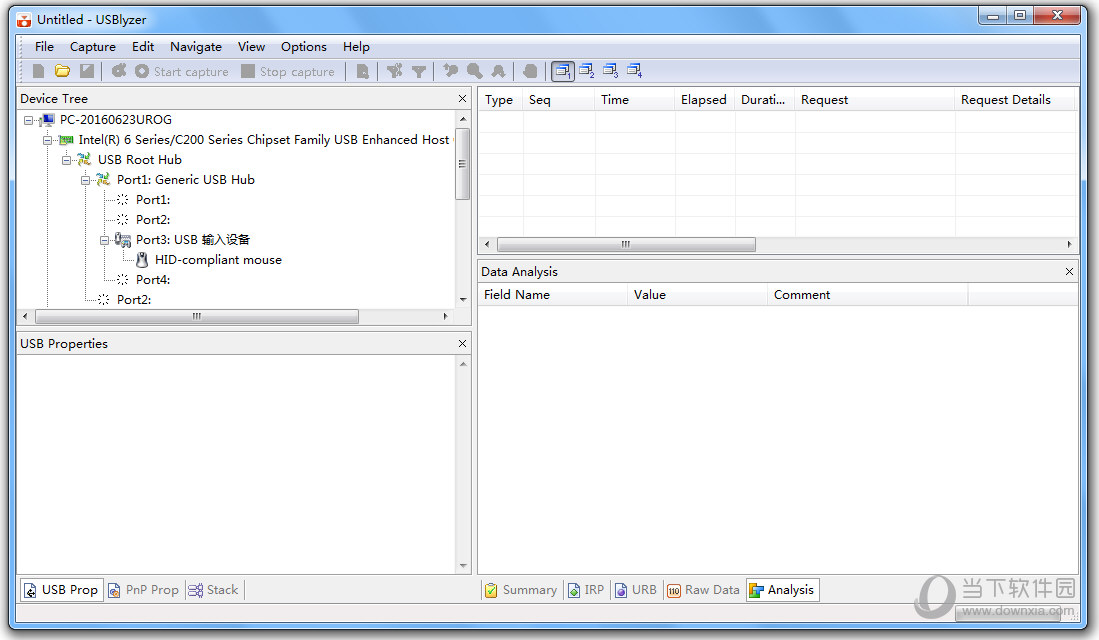
Task: Open the Help menu
Action: pos(356,47)
